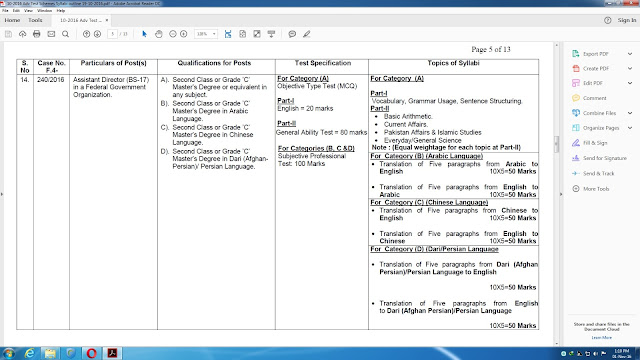Click the document vertical scrollbar thumb
The image size is (640, 360).
556,144
